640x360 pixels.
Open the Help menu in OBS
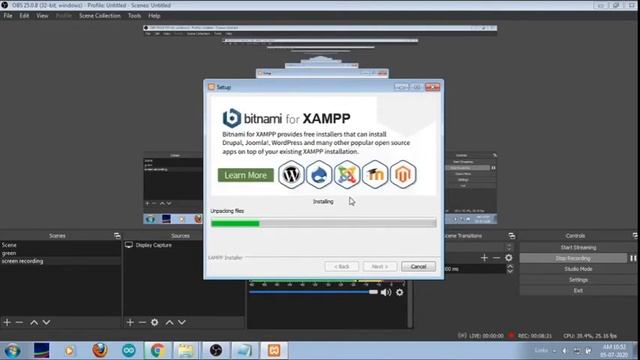point(154,16)
